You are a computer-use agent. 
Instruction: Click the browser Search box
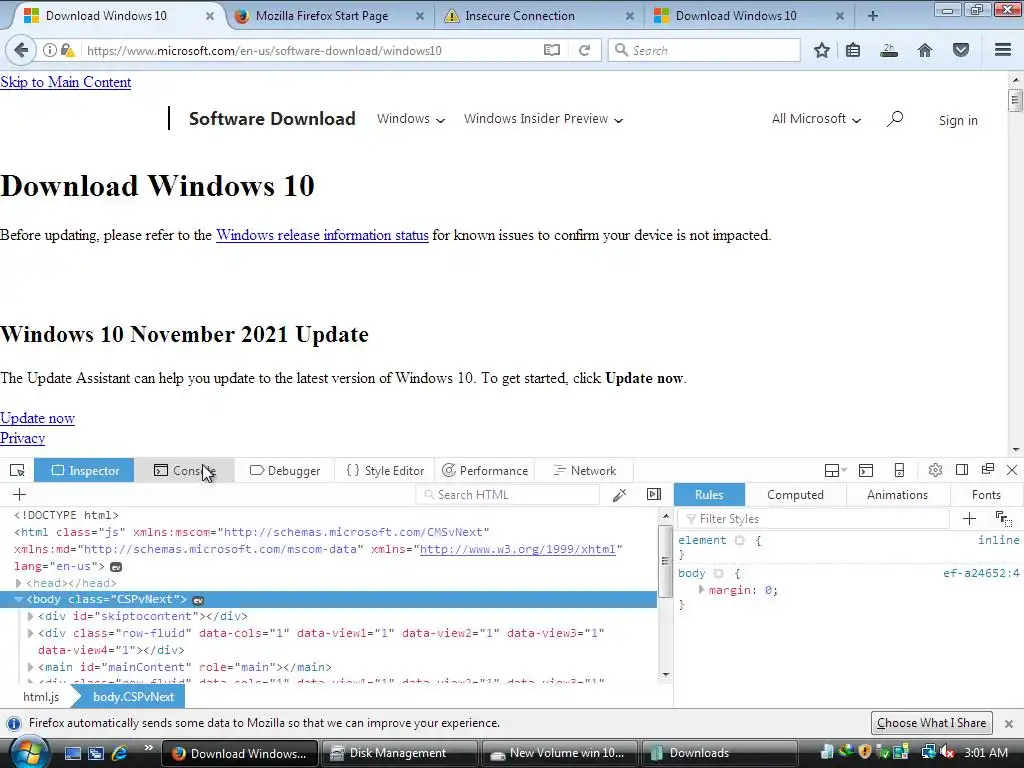tap(704, 50)
